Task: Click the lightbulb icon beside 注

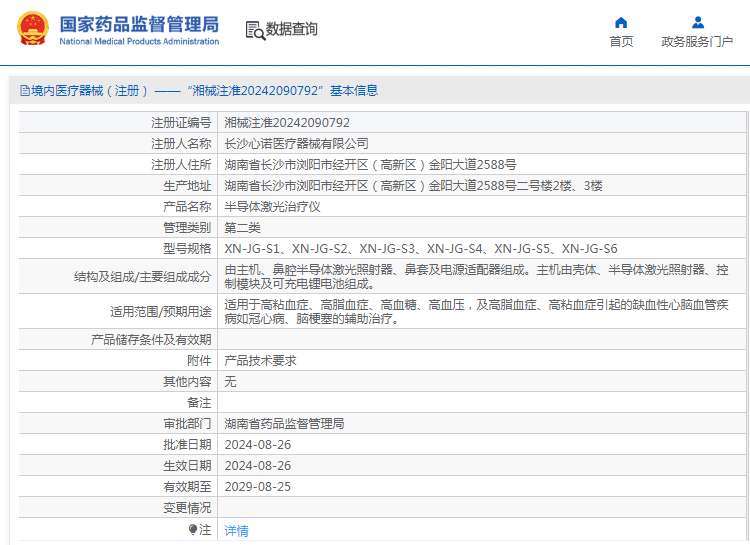Action: coord(193,530)
